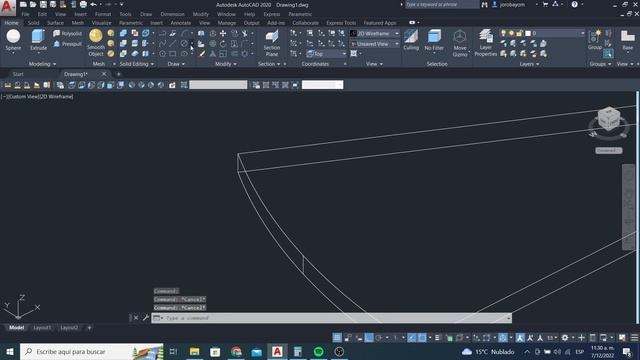Expand the Solid Editing panel
Screen dimensions: 640x360
coord(137,64)
